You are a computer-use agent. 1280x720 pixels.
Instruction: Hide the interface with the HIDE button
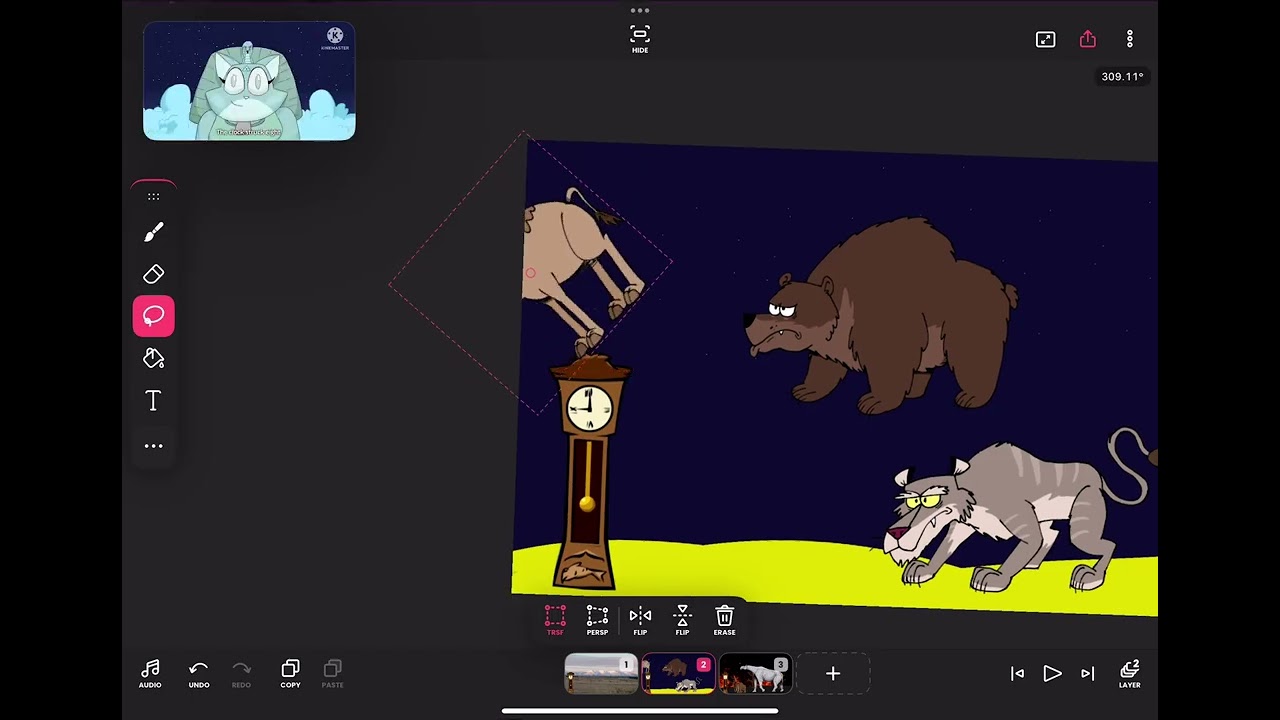[x=640, y=40]
